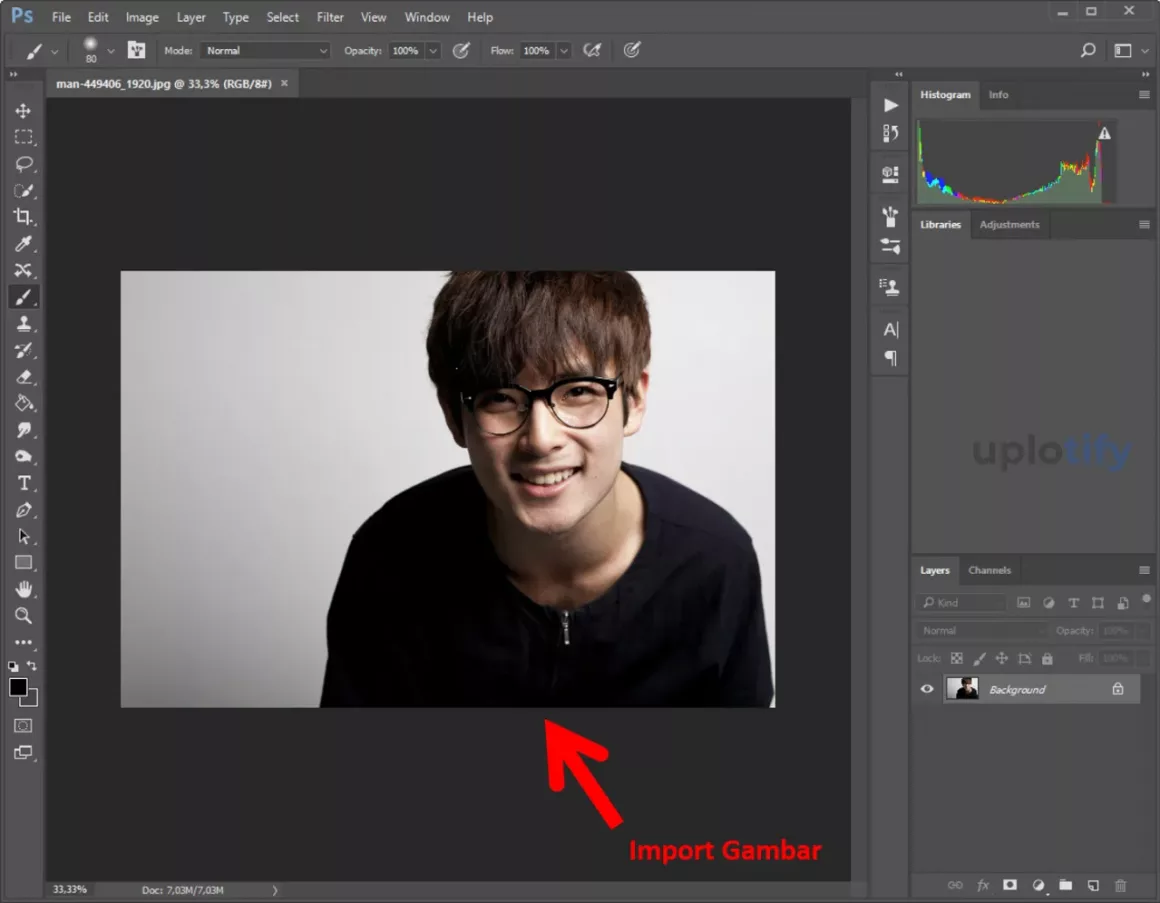Toggle Quick Mask mode
Viewport: 1160px width, 903px height.
[x=23, y=726]
